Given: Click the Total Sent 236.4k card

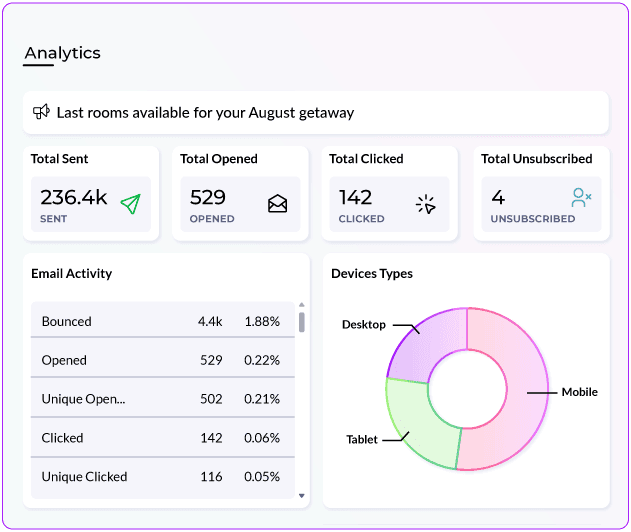Looking at the screenshot, I should click(91, 194).
